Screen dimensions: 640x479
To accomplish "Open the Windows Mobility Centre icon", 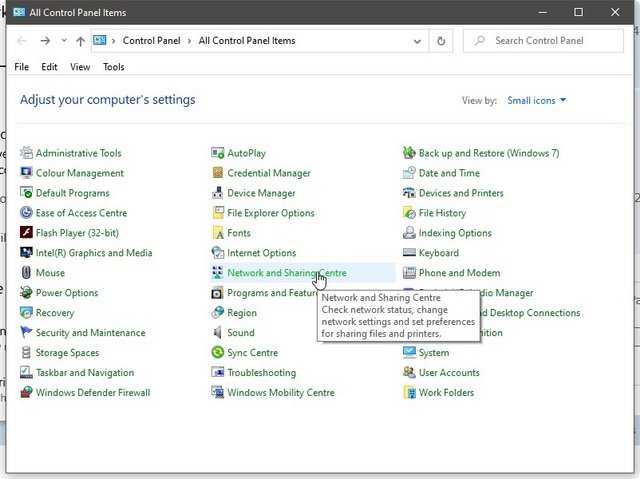I will click(218, 393).
